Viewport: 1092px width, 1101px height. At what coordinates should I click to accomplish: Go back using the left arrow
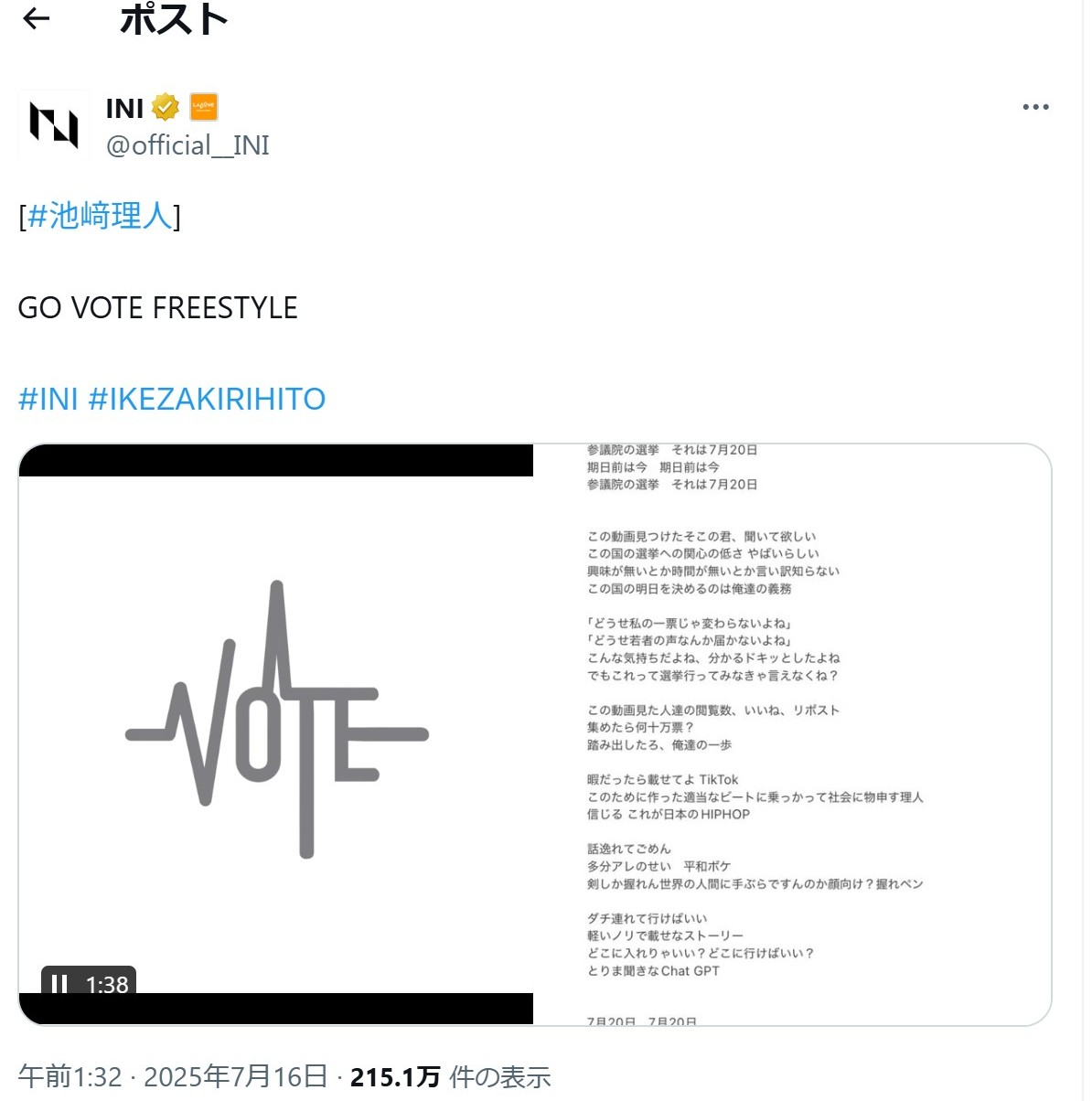point(36,18)
